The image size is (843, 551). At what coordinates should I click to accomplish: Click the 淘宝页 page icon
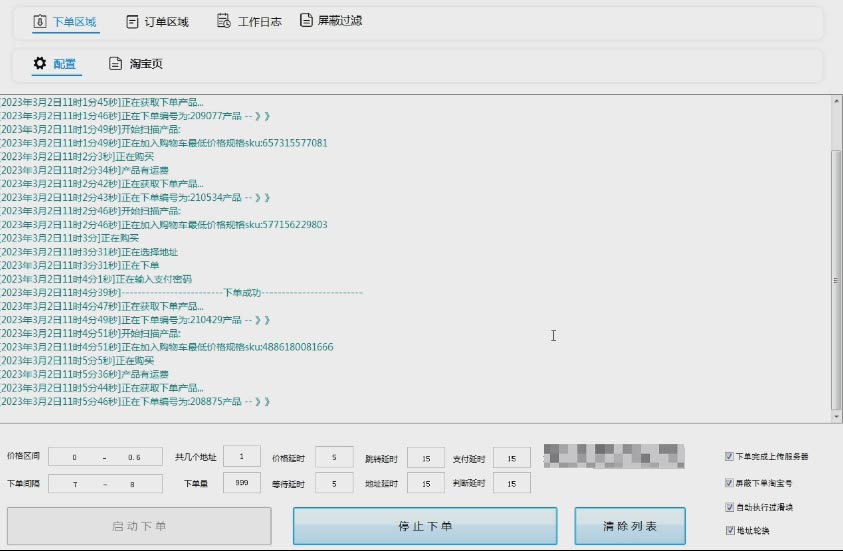116,63
